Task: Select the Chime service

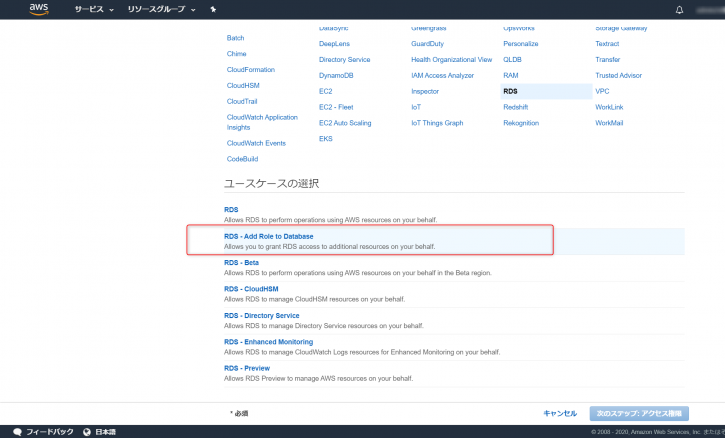Action: click(236, 54)
